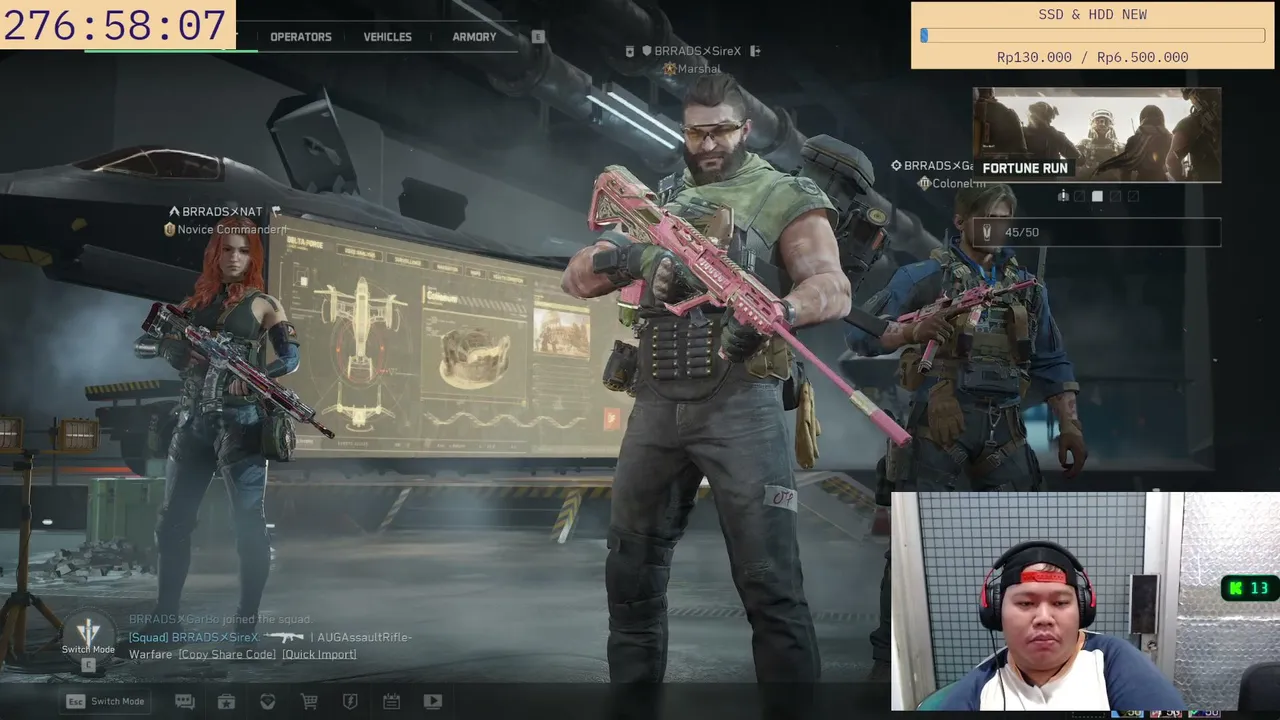Click the Novice Commander rank emblem
The image size is (1280, 720).
(x=170, y=230)
